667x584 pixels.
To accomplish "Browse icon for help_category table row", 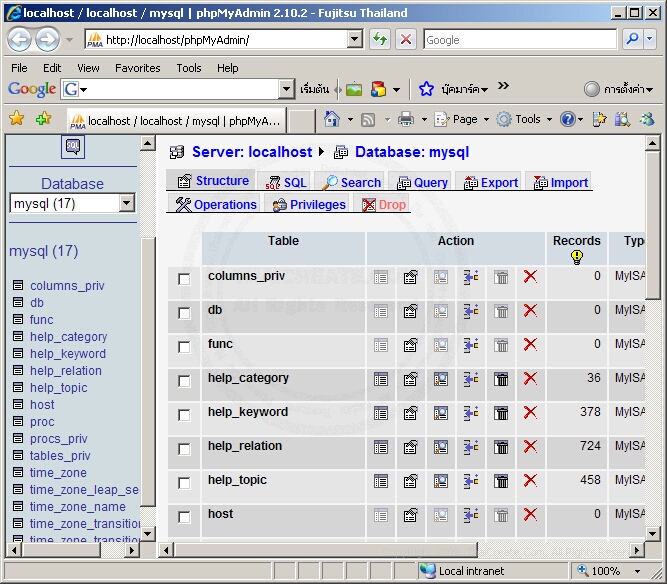I will 381,379.
